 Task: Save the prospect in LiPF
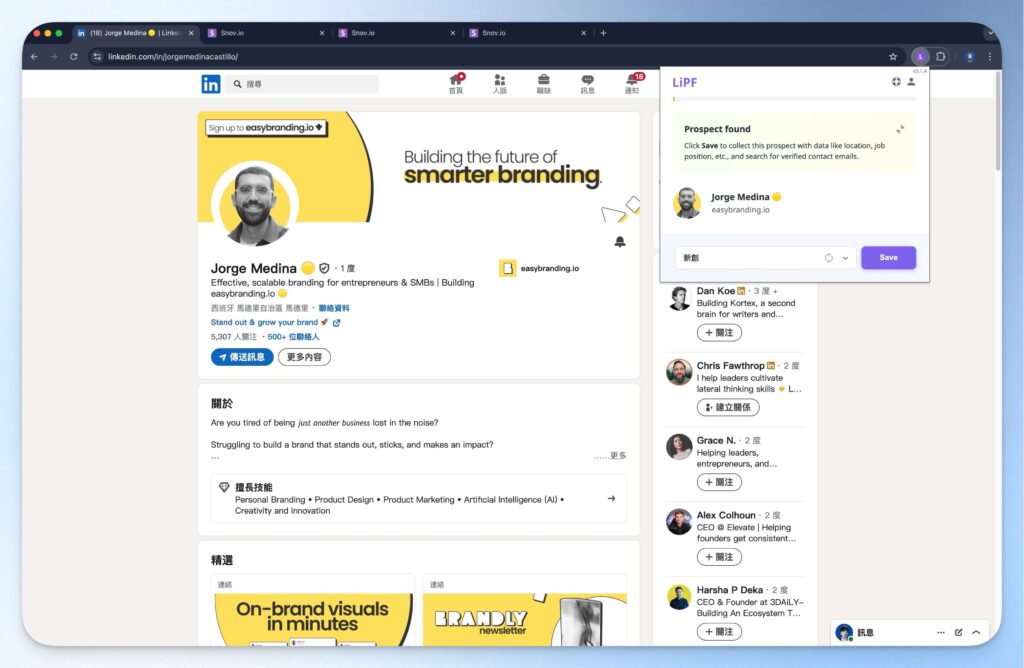tap(888, 257)
